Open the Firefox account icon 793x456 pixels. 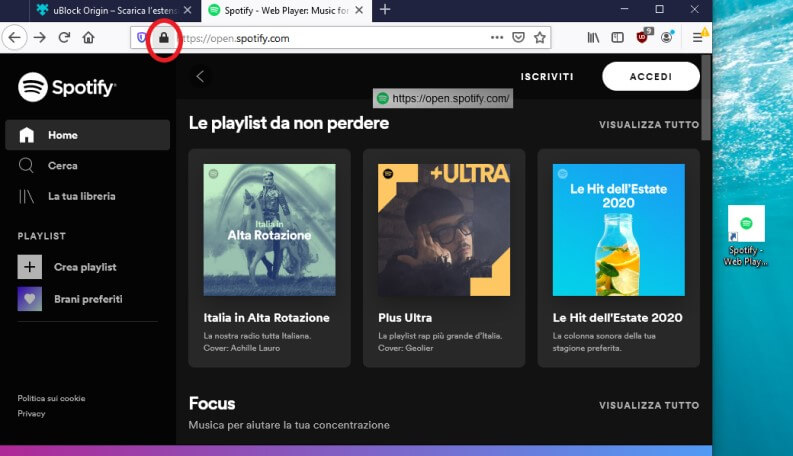point(667,37)
